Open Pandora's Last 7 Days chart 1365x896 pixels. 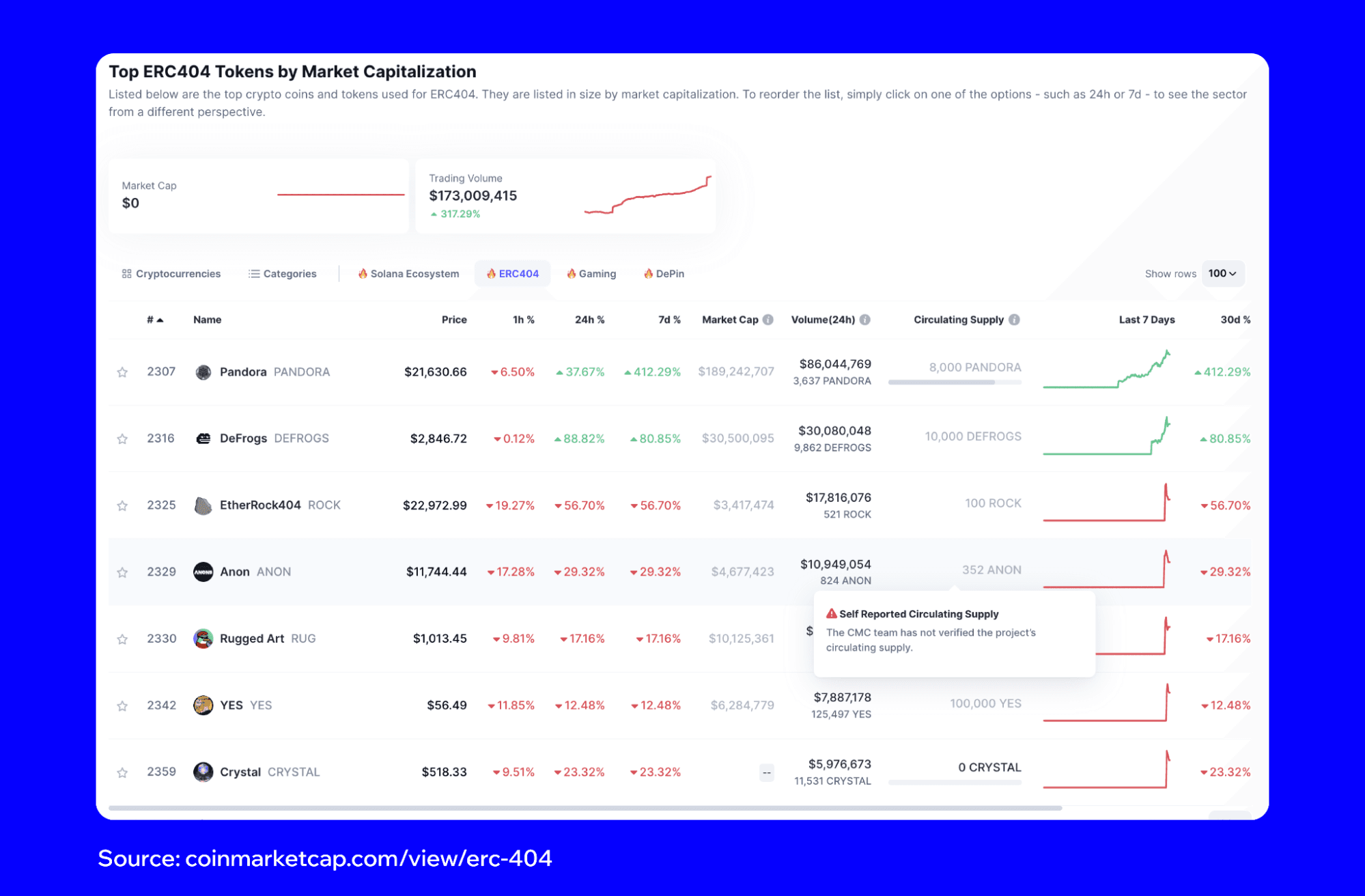(x=1107, y=369)
